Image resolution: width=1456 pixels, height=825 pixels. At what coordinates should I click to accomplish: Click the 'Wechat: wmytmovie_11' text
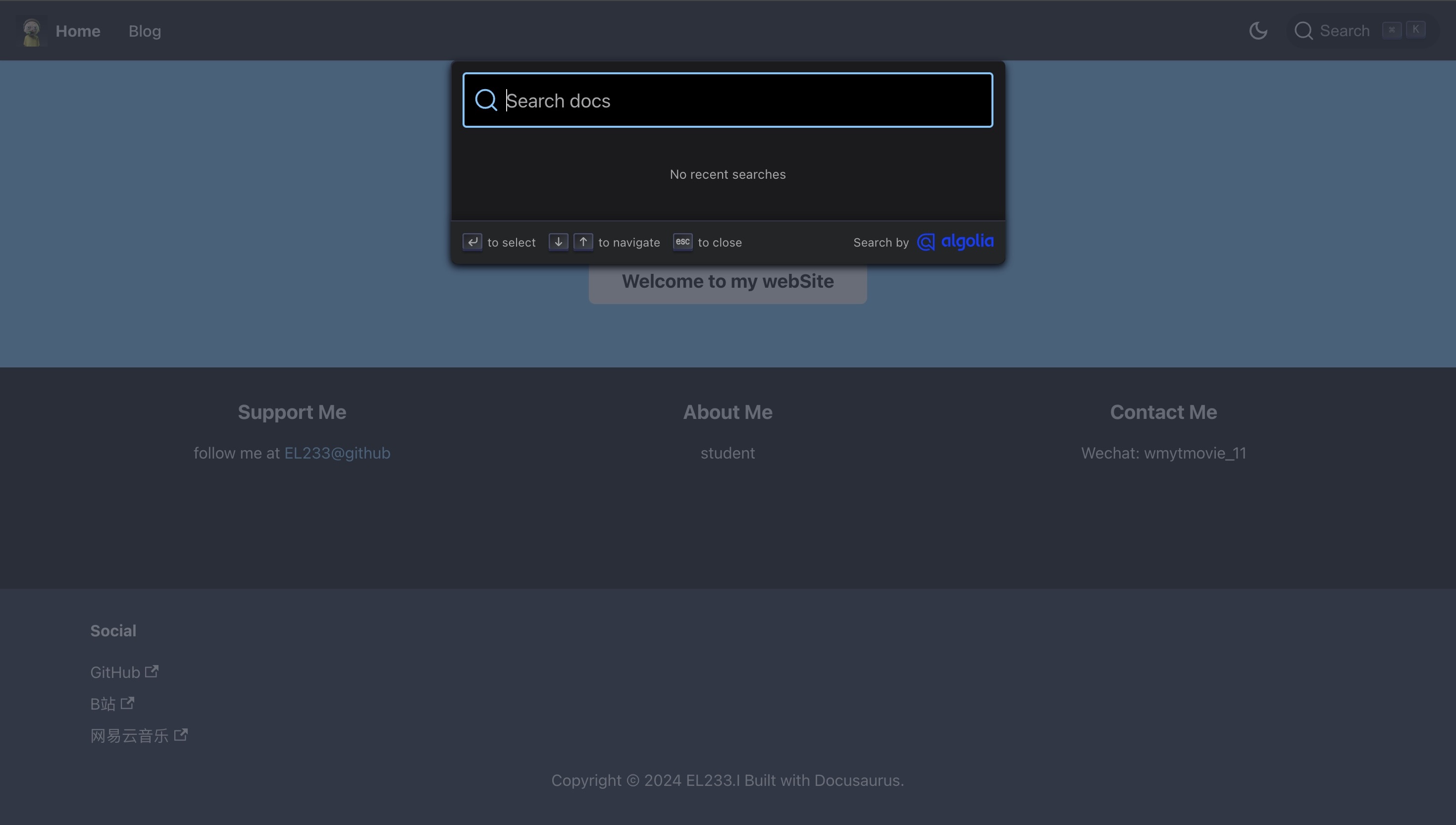1164,453
